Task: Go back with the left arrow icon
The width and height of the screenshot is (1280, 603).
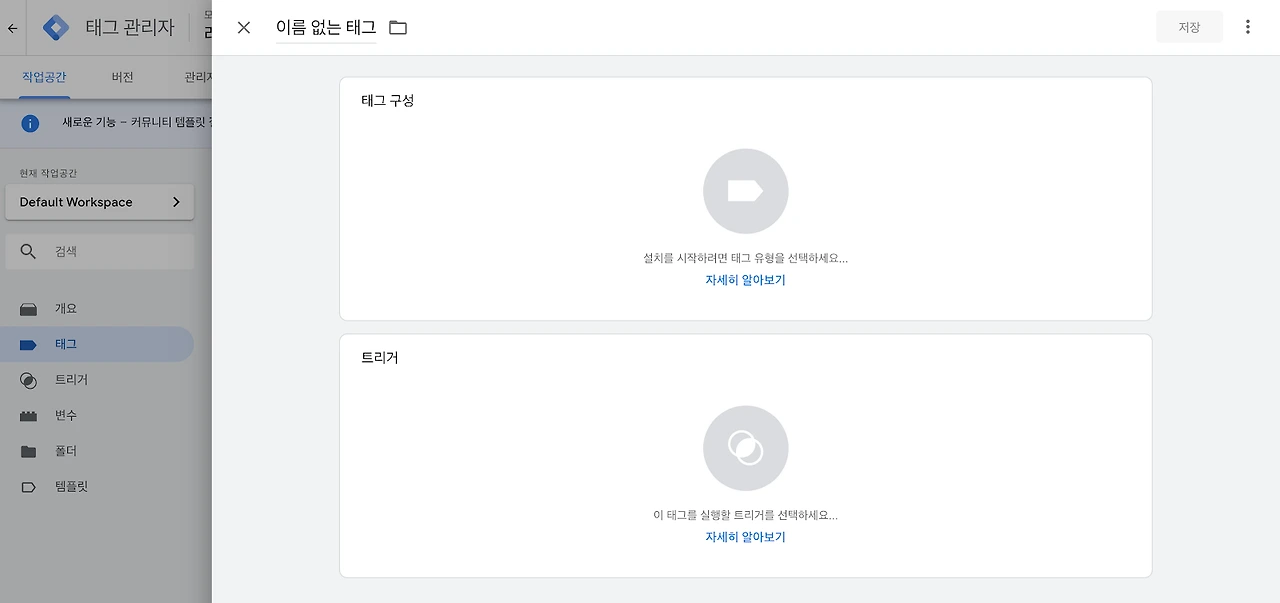Action: 13,28
